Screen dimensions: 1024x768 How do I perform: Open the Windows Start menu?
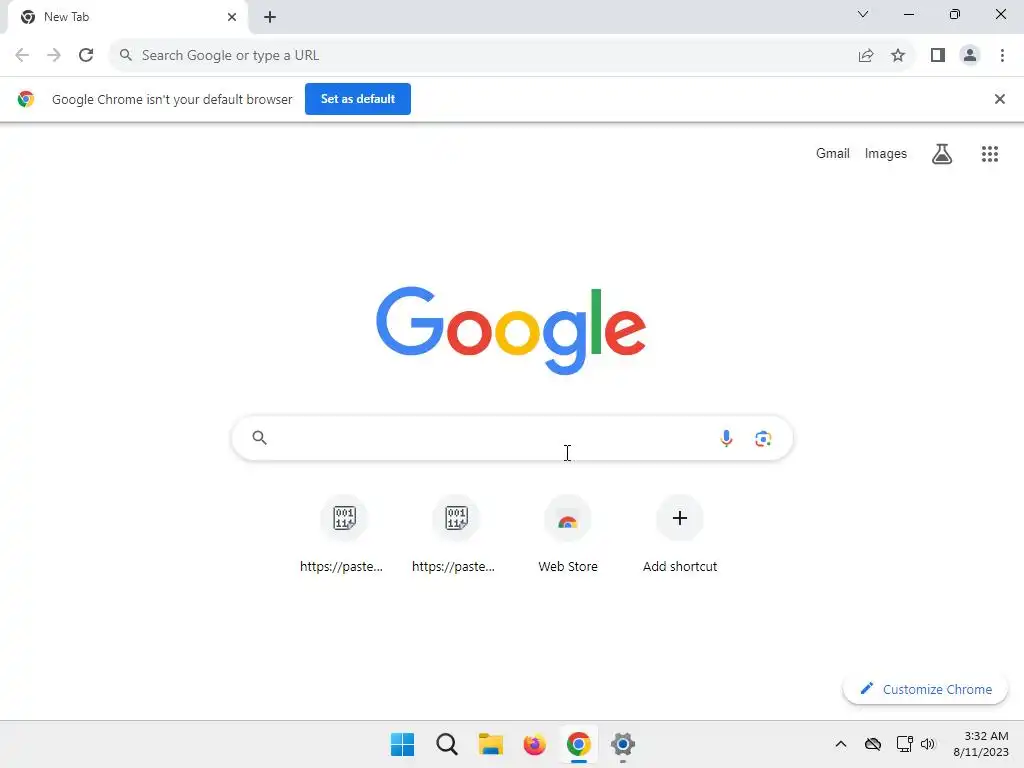pos(402,744)
